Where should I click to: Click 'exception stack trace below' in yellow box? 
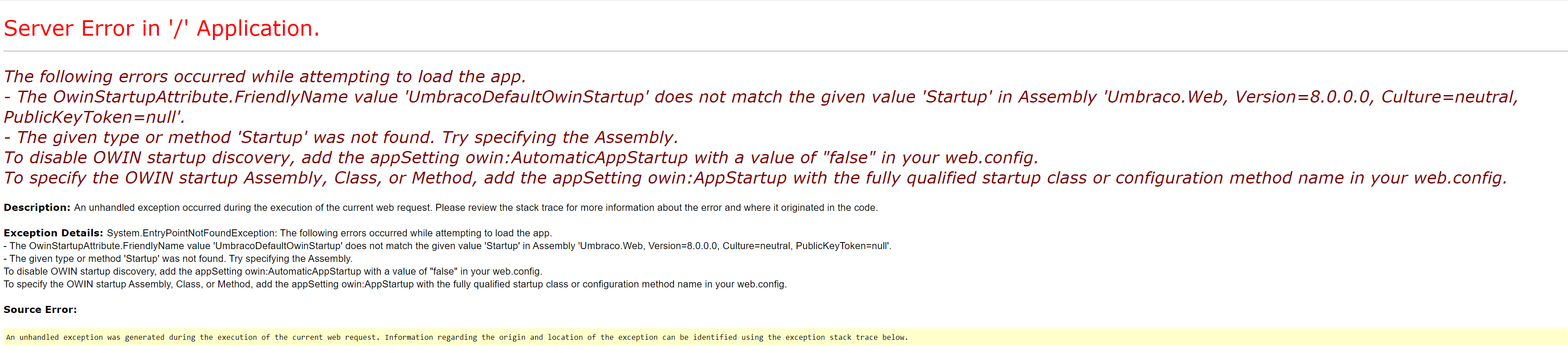tap(847, 337)
